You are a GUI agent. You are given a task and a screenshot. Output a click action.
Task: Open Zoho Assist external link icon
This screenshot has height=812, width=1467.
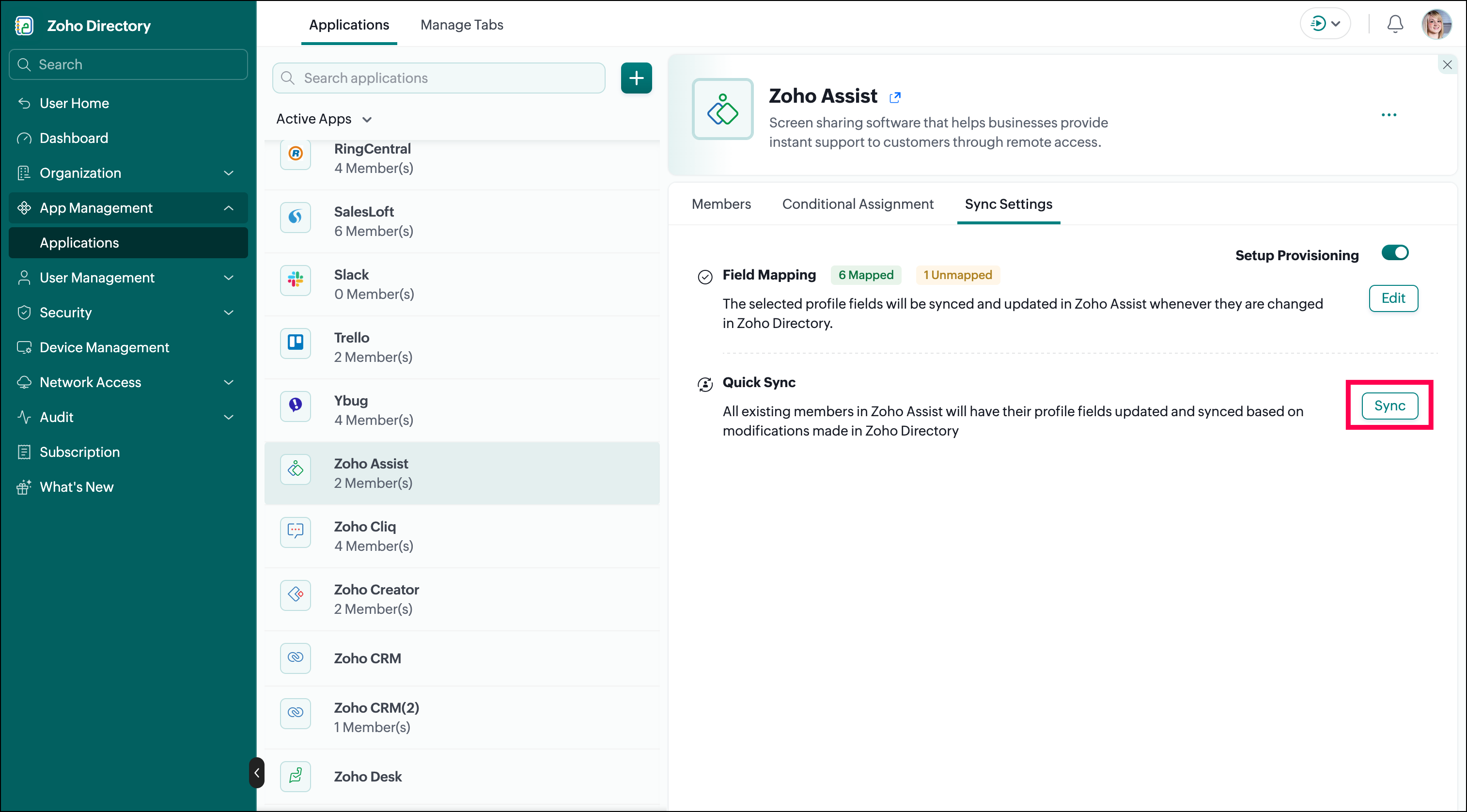[895, 97]
